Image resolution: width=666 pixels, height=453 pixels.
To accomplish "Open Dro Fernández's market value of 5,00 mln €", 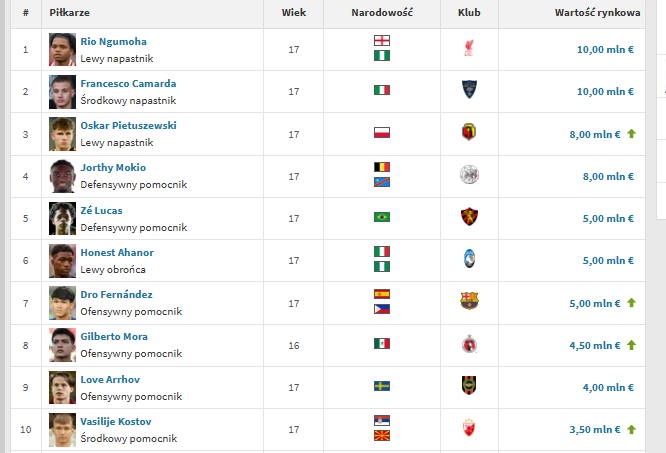I will 595,304.
